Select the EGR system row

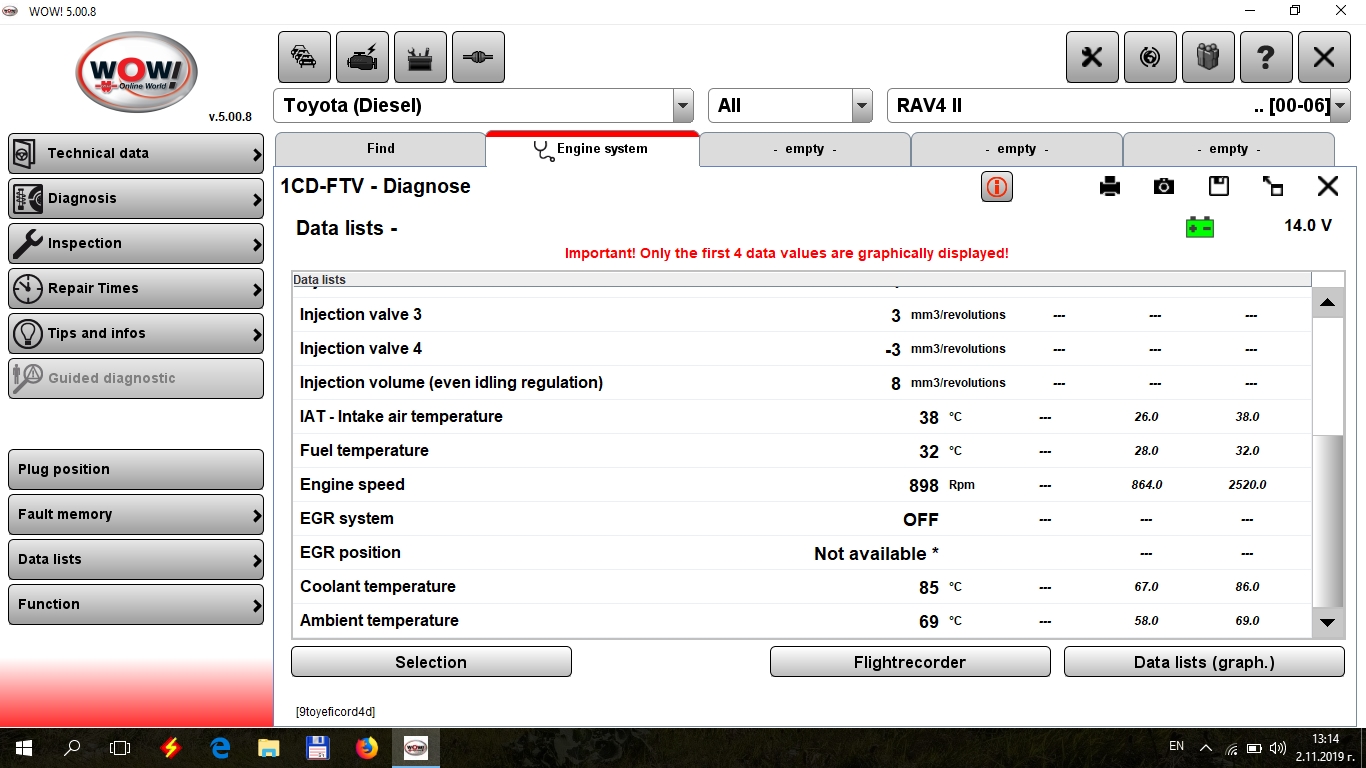pyautogui.click(x=801, y=519)
